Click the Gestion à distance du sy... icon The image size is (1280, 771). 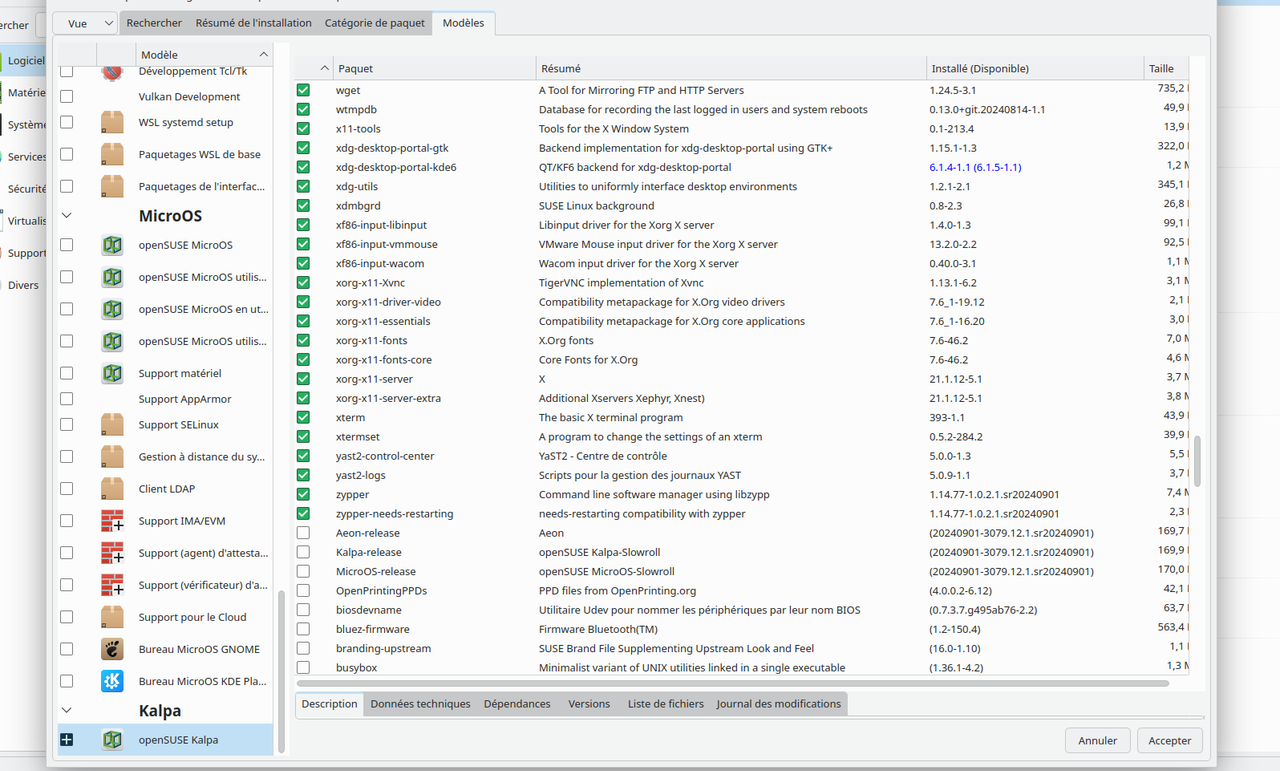click(112, 456)
